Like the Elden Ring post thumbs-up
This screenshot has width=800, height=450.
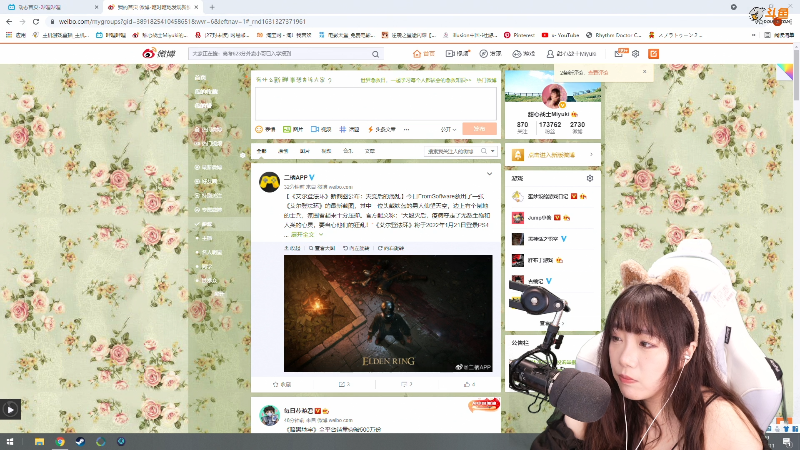469,384
